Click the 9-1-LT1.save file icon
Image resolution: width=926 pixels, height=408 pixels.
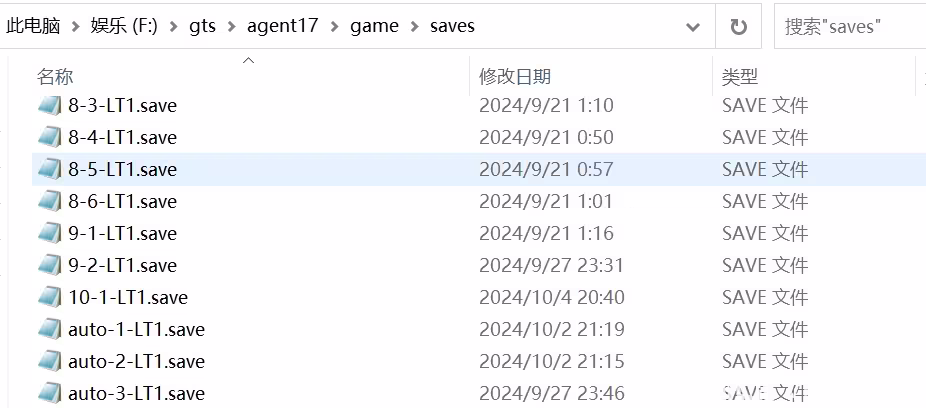[50, 233]
